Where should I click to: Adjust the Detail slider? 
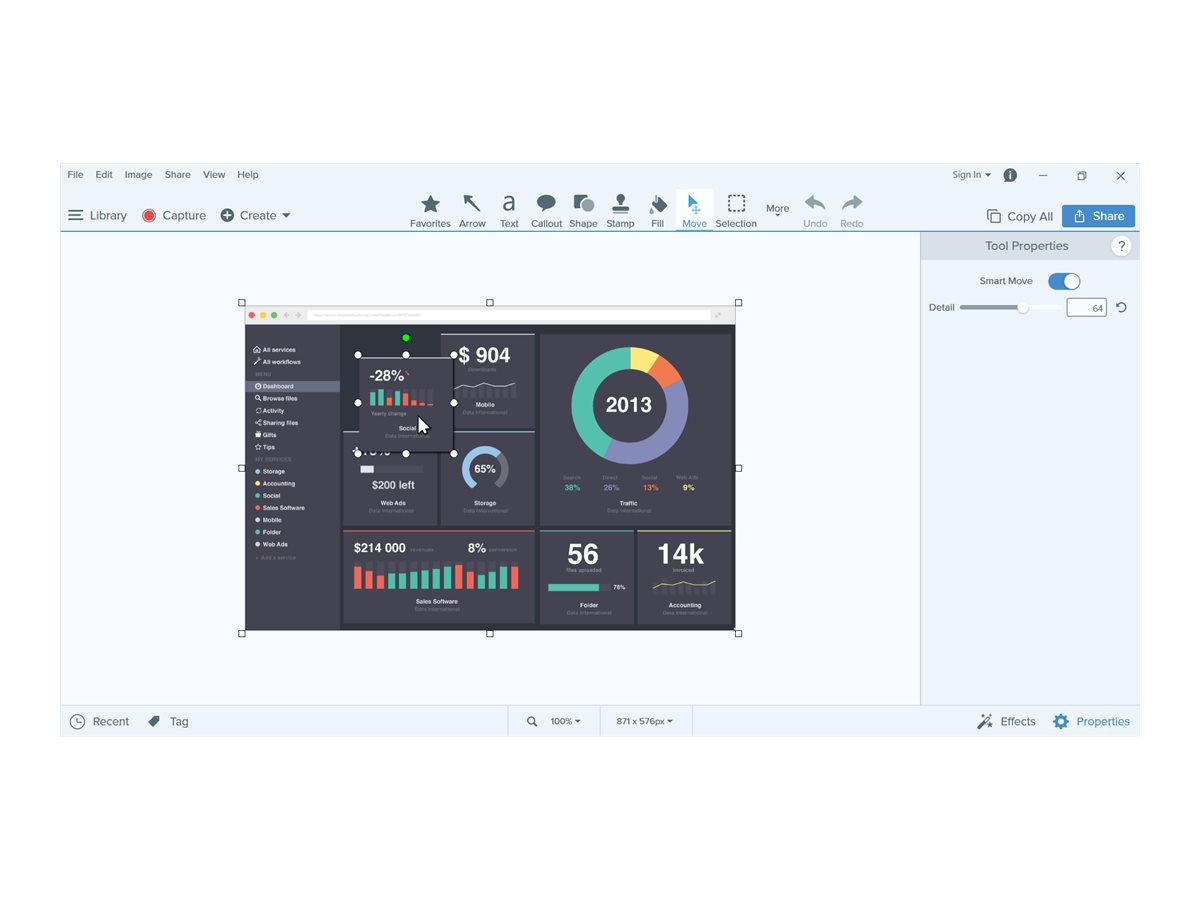[x=1022, y=307]
